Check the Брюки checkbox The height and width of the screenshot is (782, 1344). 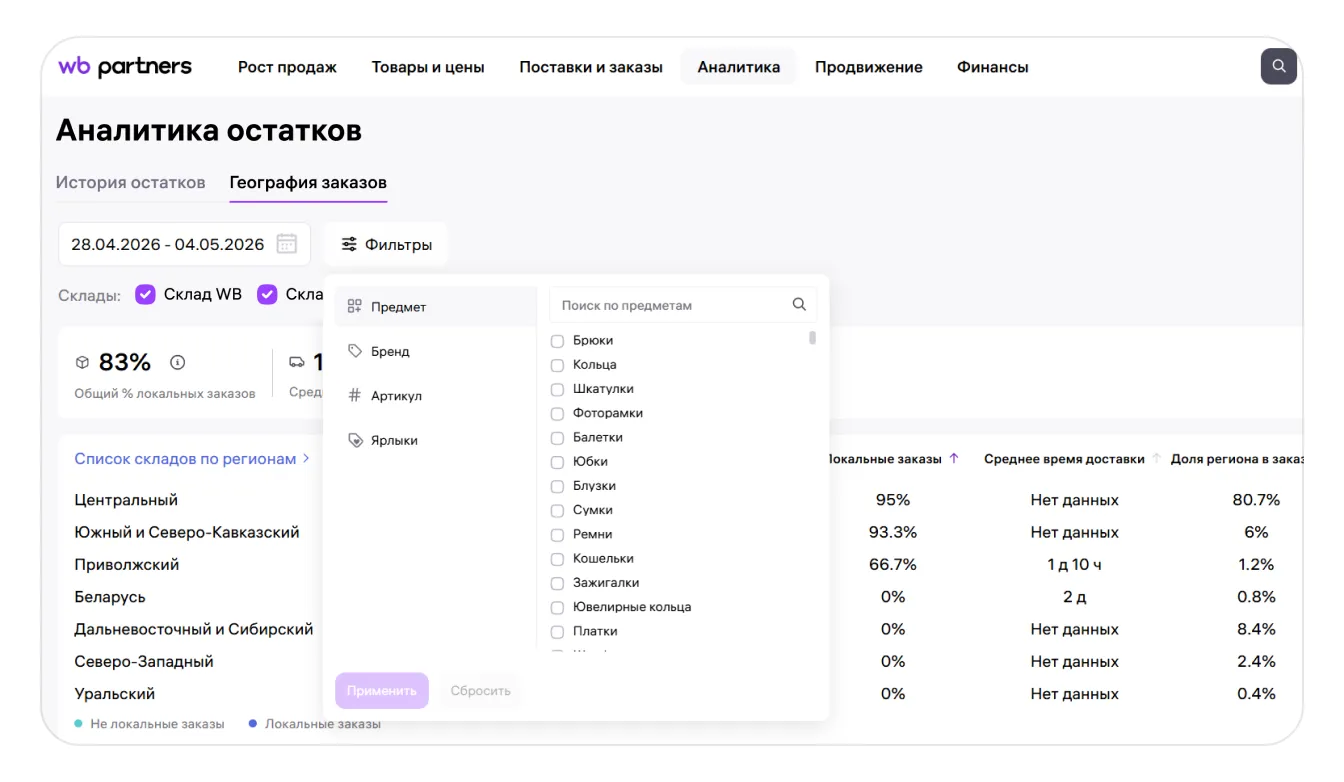(558, 341)
